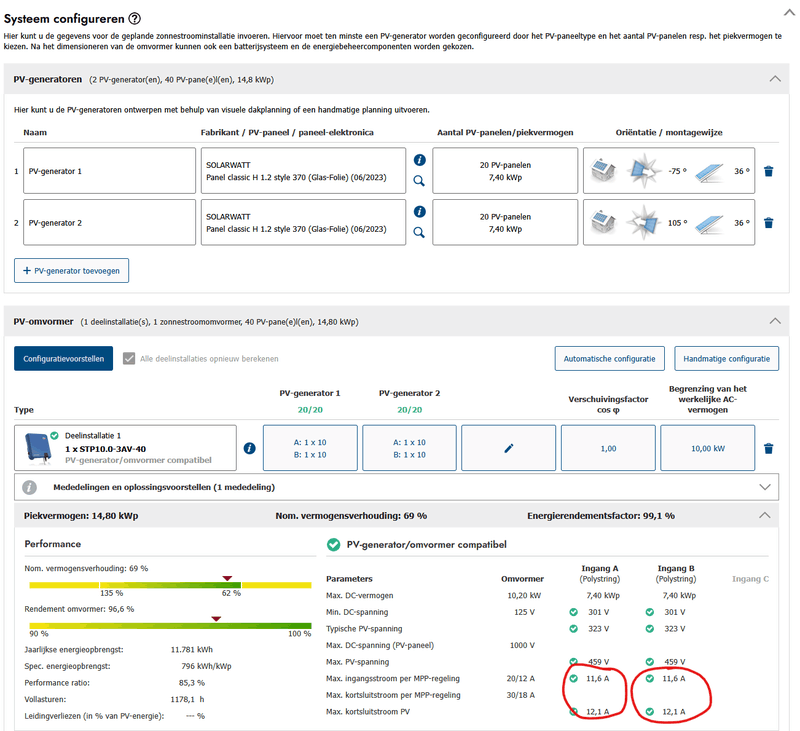Add a generator with PV-generator toevoegen

point(71,270)
